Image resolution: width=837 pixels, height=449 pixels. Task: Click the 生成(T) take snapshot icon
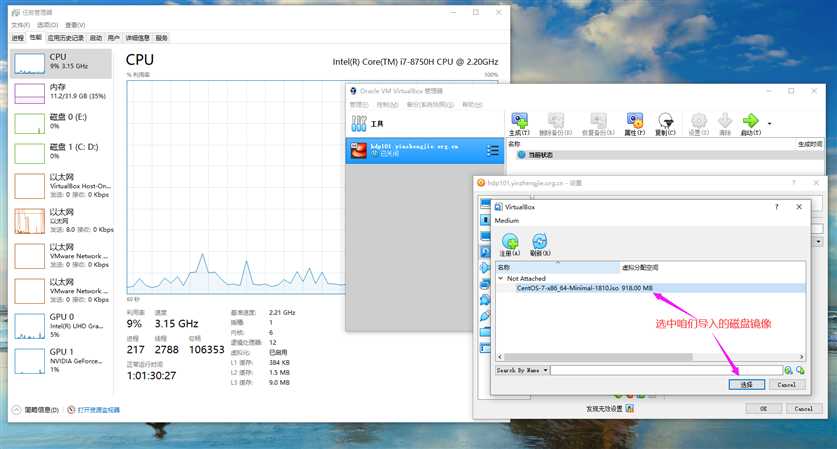[x=519, y=121]
